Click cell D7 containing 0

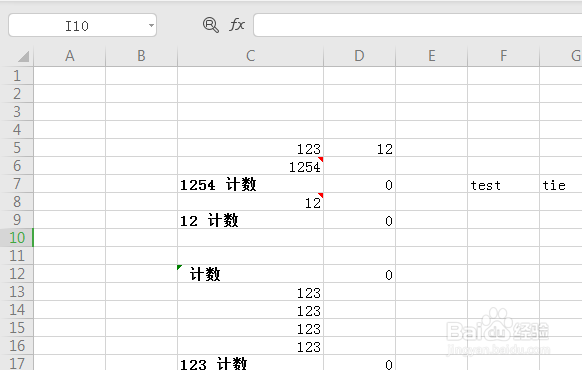[x=359, y=184]
